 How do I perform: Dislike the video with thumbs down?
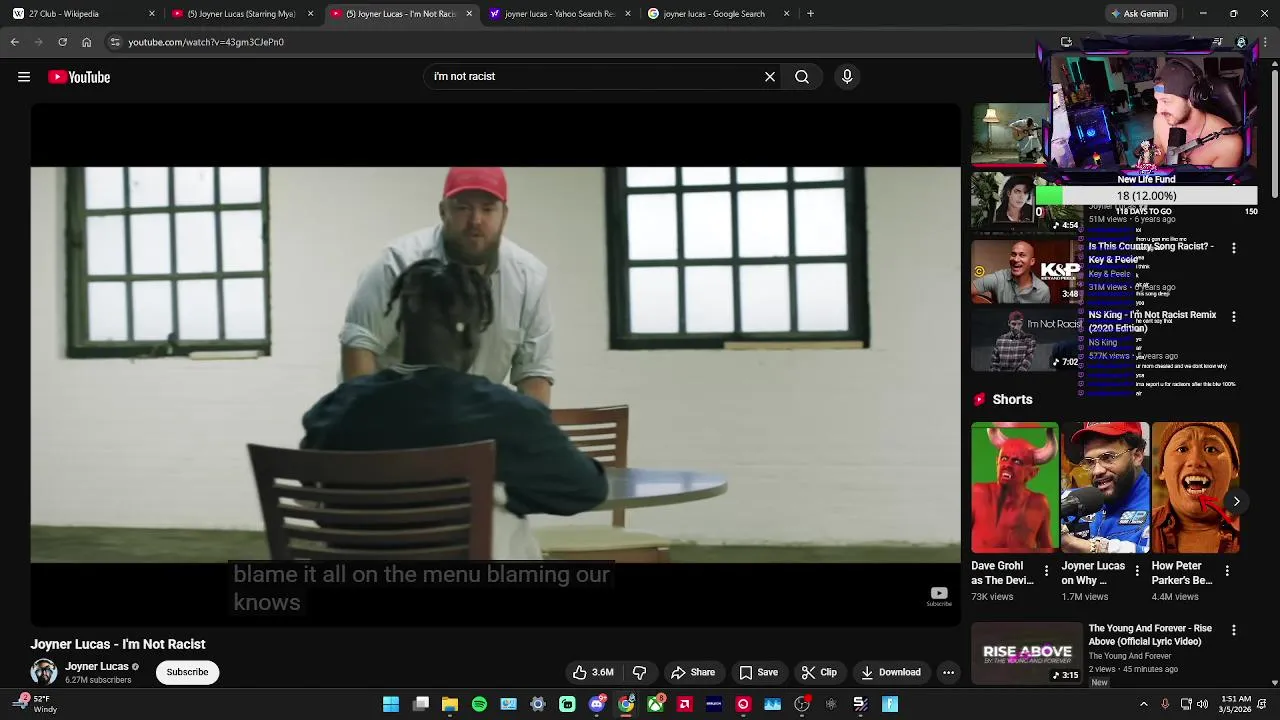coord(640,672)
